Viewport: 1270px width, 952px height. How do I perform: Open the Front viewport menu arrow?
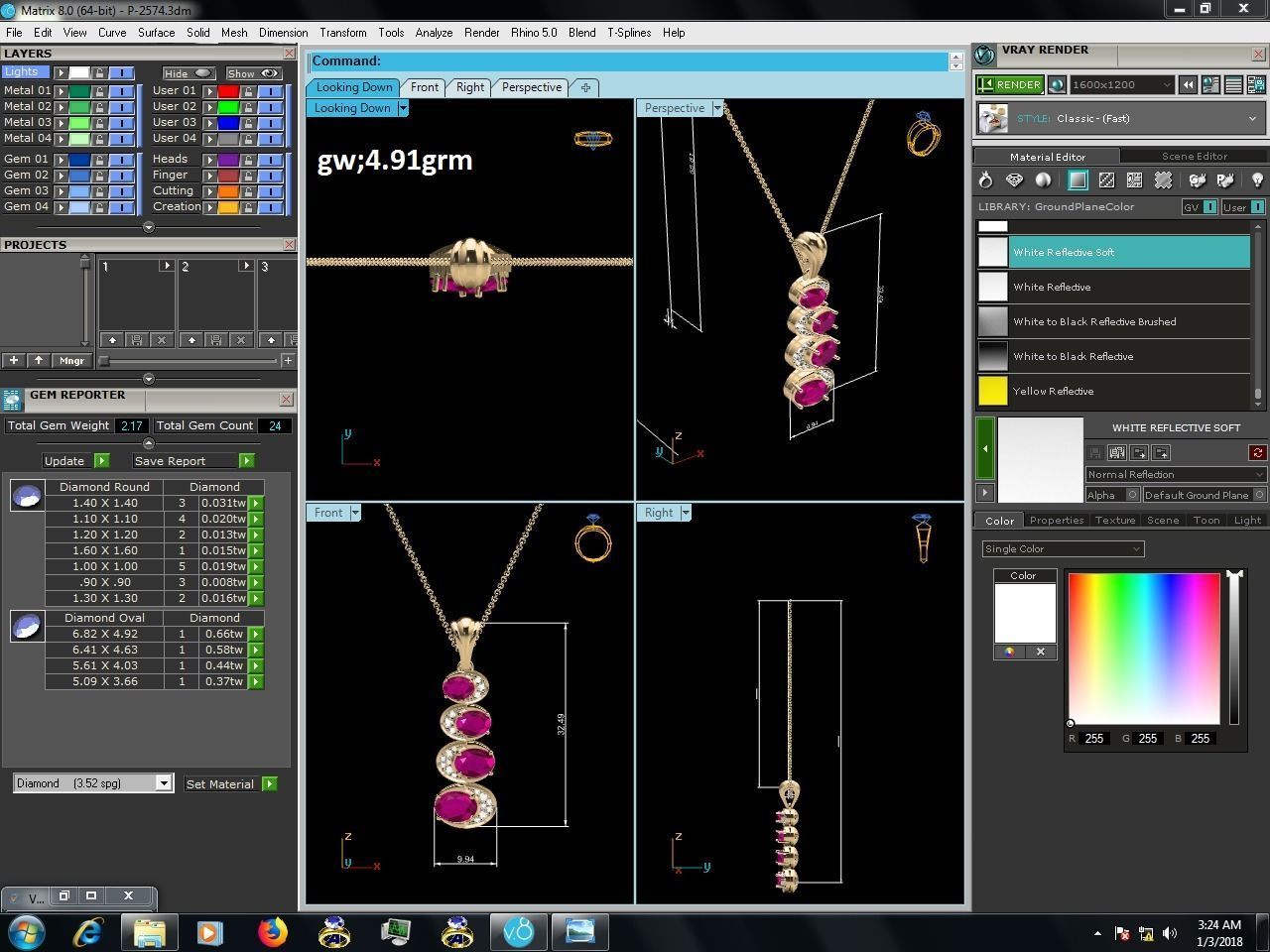[355, 513]
